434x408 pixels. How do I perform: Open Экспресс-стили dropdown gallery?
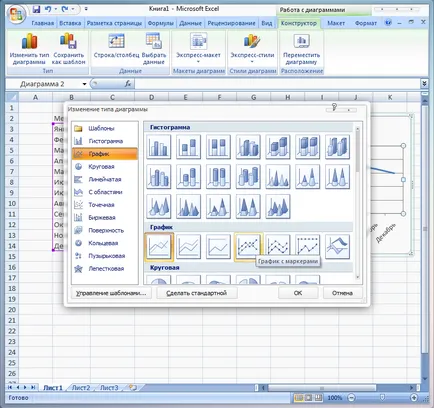pyautogui.click(x=252, y=49)
